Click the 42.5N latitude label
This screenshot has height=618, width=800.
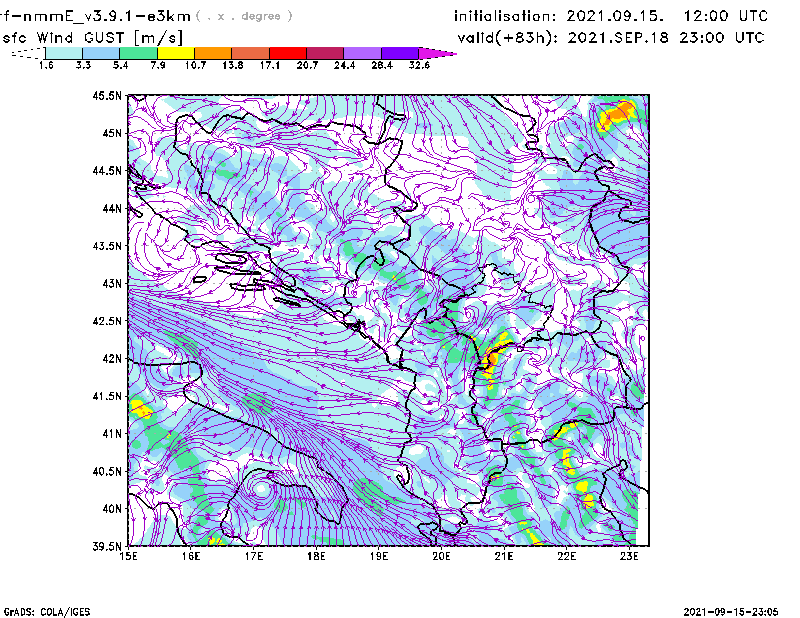[x=107, y=321]
